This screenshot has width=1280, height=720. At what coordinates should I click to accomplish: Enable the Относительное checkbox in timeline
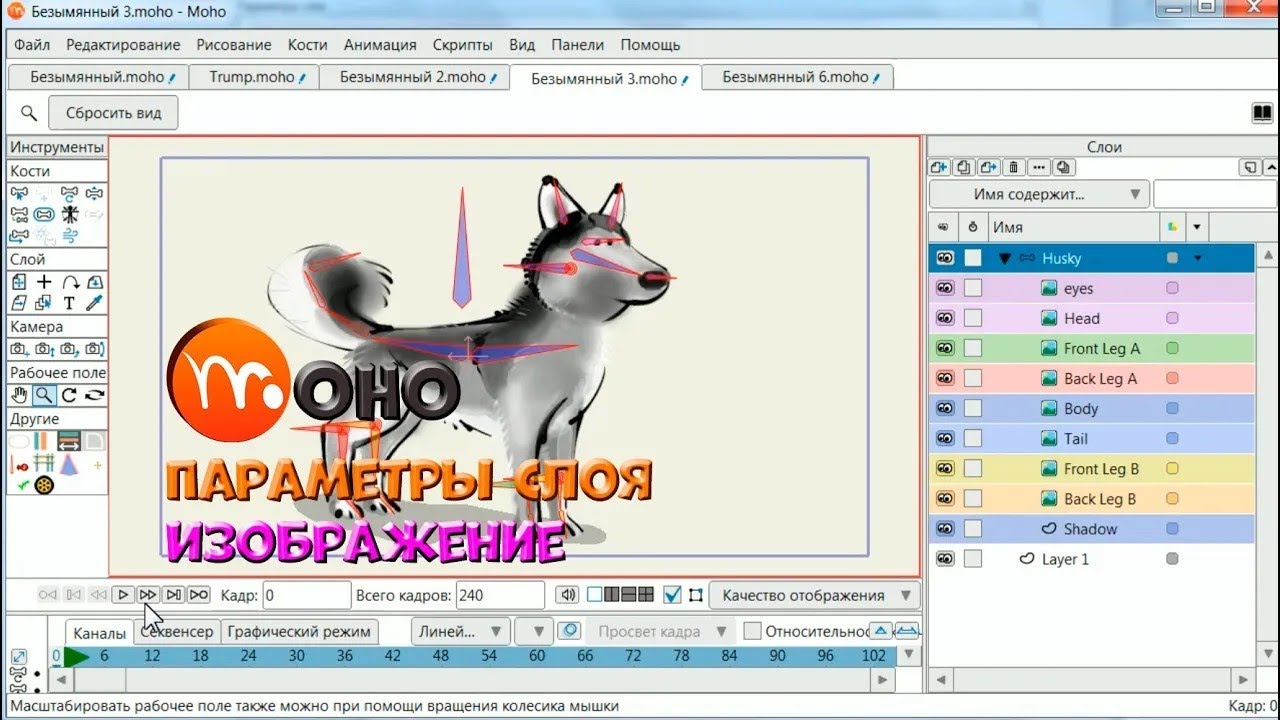pyautogui.click(x=752, y=631)
